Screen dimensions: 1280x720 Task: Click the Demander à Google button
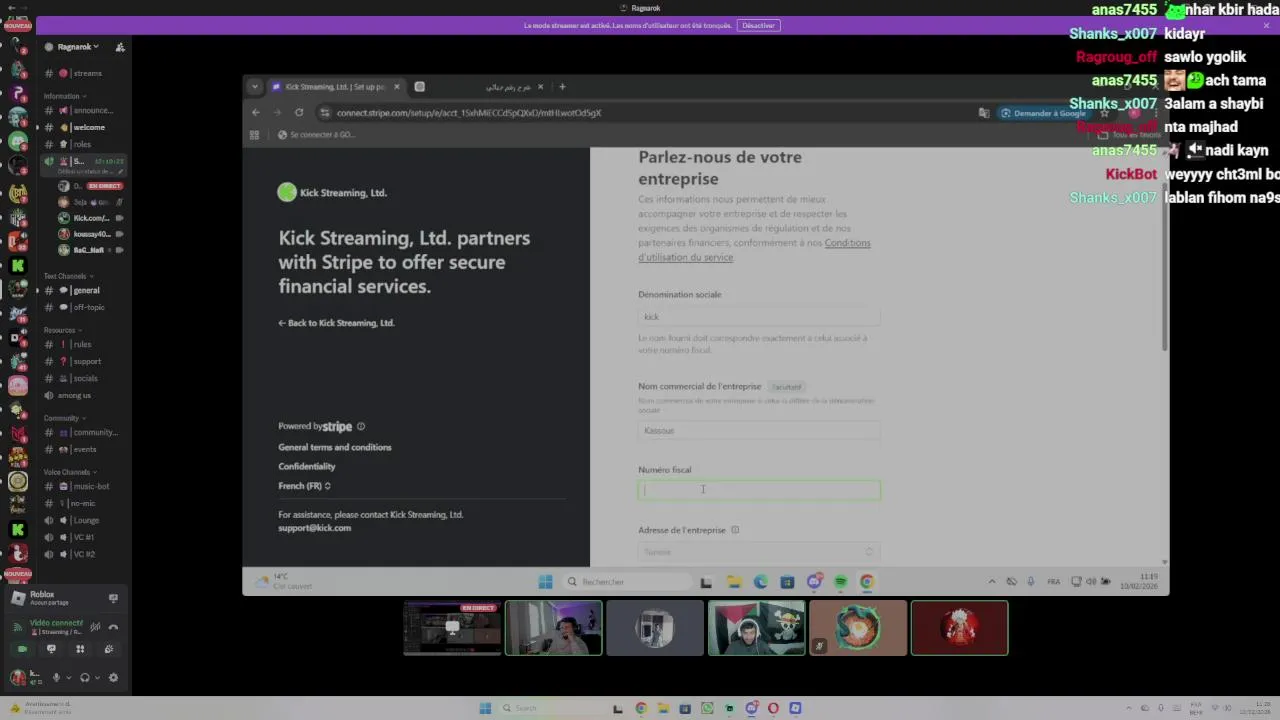tap(1042, 113)
